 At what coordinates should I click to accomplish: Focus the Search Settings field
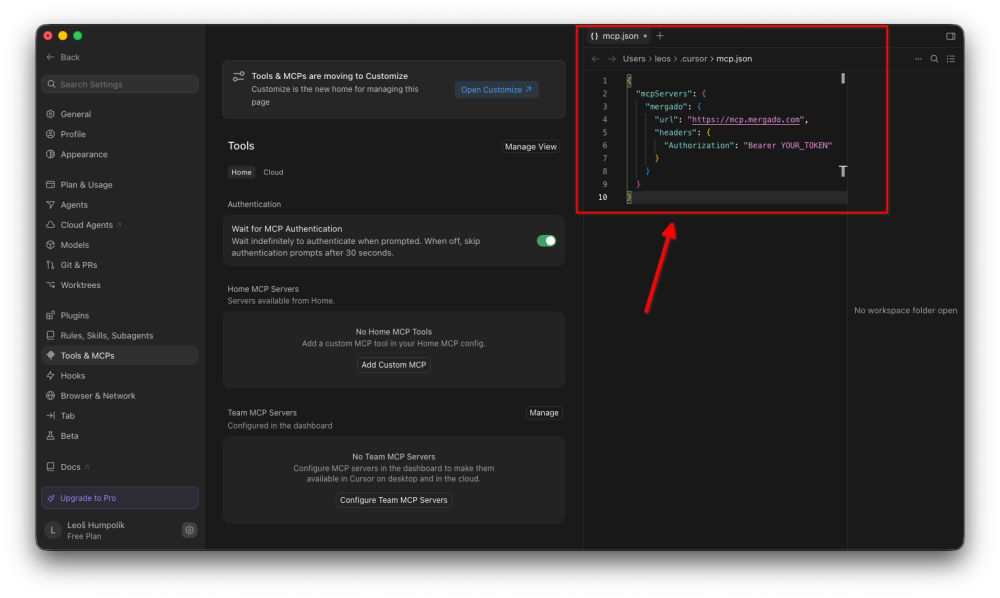point(120,84)
